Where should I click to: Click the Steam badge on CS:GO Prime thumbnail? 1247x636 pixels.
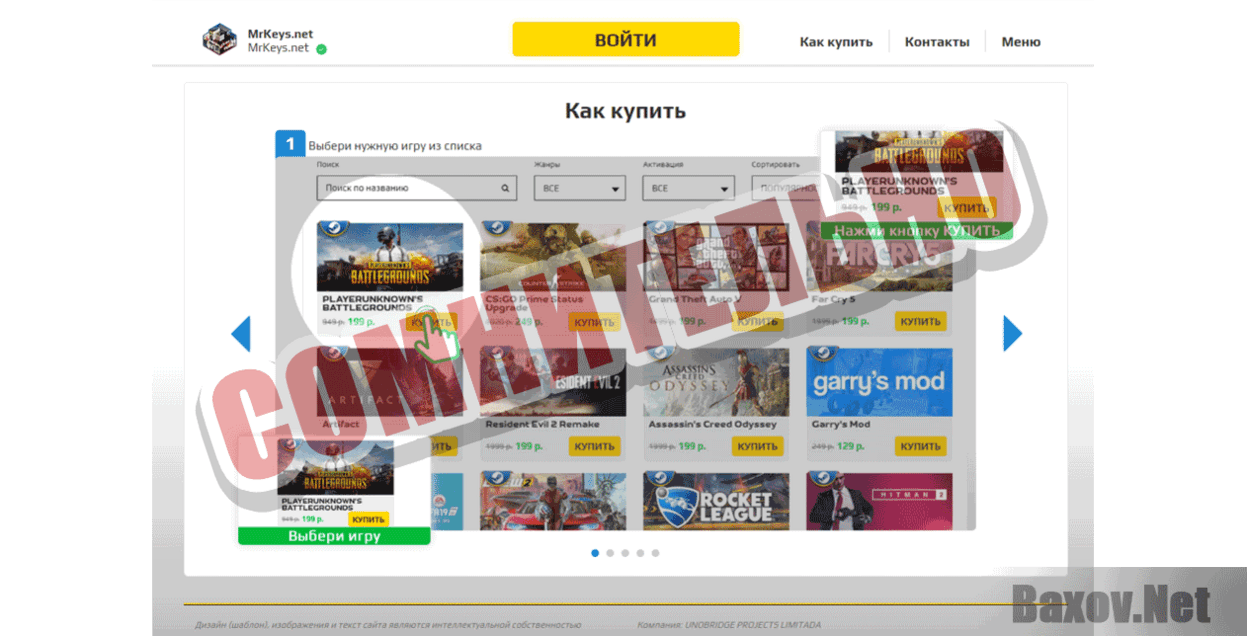497,228
